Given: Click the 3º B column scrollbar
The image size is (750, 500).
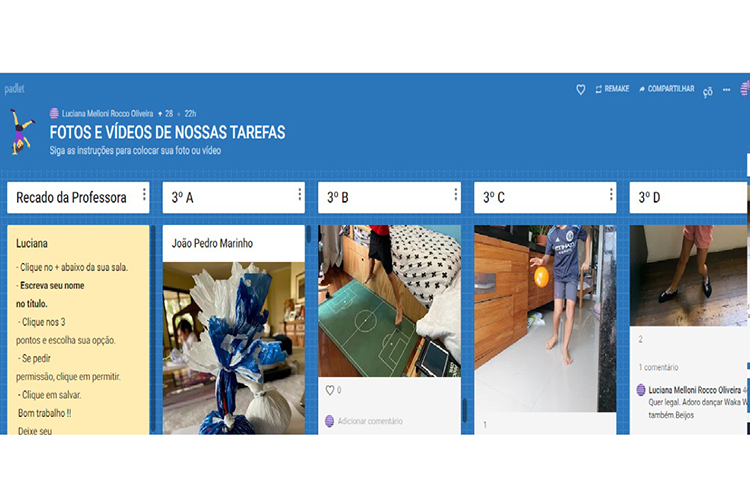Looking at the screenshot, I should pyautogui.click(x=464, y=411).
